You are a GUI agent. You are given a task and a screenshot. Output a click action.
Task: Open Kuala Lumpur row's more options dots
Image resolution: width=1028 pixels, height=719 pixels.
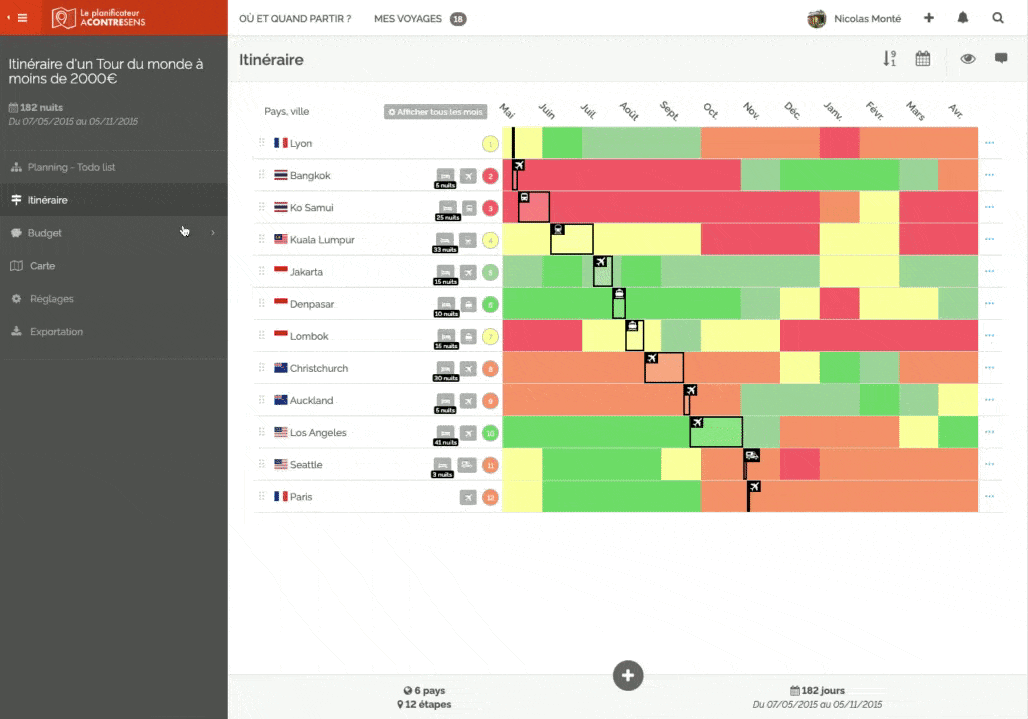[x=989, y=239]
